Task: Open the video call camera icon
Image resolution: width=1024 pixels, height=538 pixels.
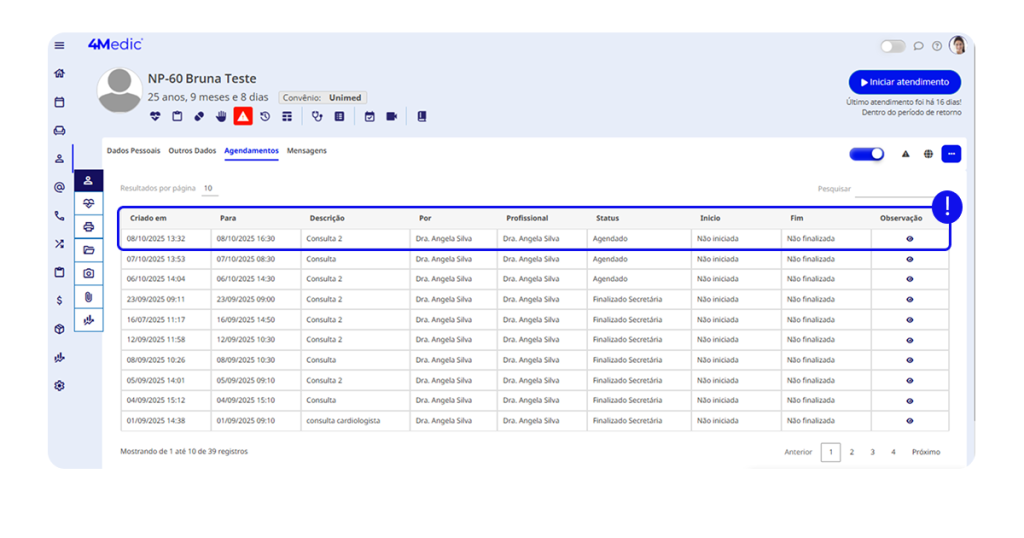Action: coord(391,116)
